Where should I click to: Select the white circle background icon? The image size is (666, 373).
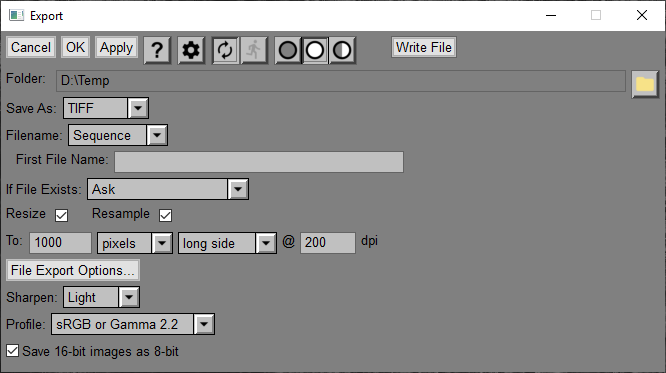[315, 50]
